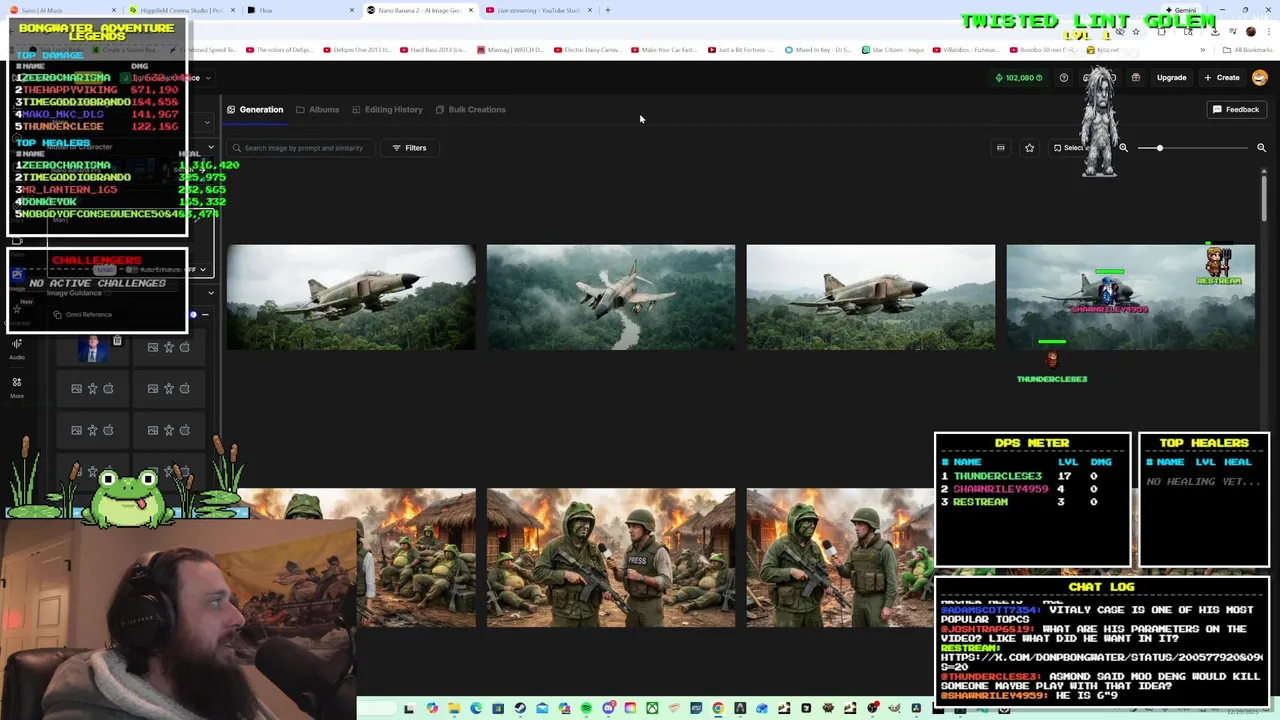Screen dimensions: 1280x720
Task: Open Microsoft Edge from the taskbar
Action: pos(476,709)
